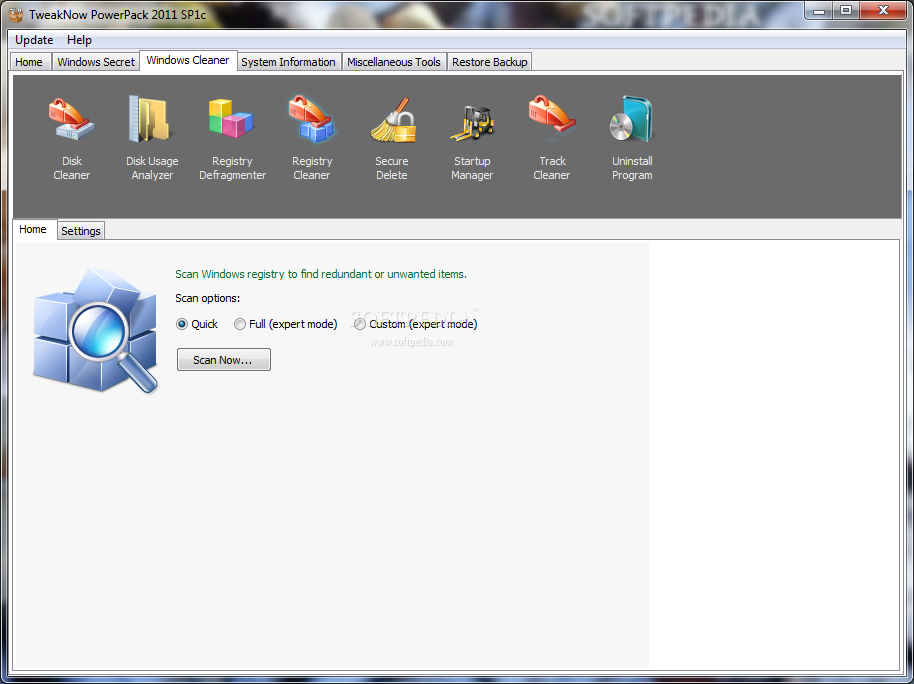Screen dimensions: 914x684
Task: Open the Secure Delete tool
Action: coord(392,139)
